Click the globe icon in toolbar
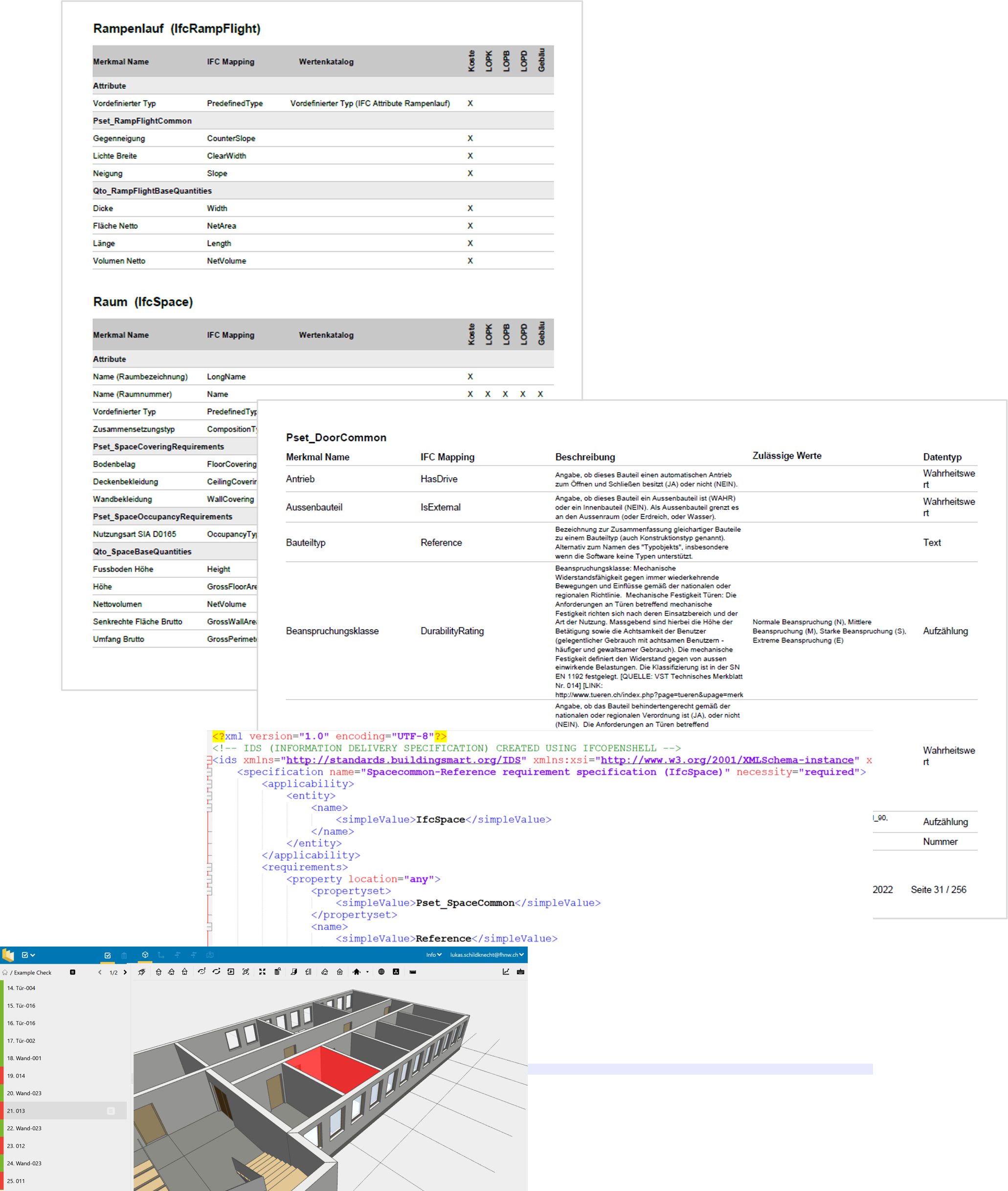This screenshot has width=1008, height=1191. click(381, 971)
